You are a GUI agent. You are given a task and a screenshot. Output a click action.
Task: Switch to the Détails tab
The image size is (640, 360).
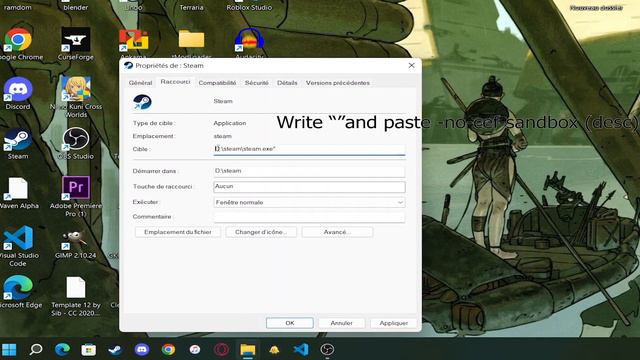point(287,83)
